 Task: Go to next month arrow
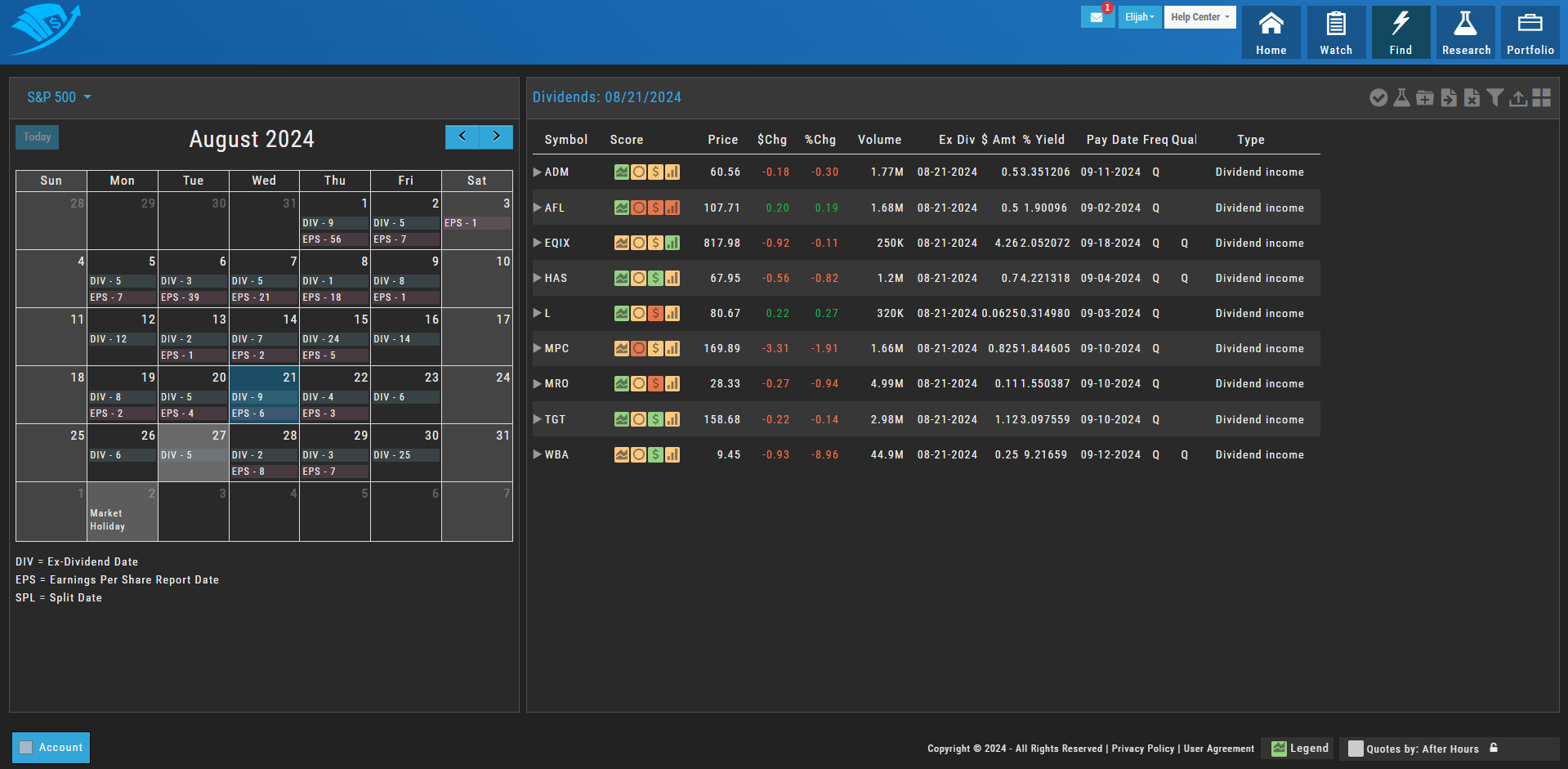tap(496, 136)
